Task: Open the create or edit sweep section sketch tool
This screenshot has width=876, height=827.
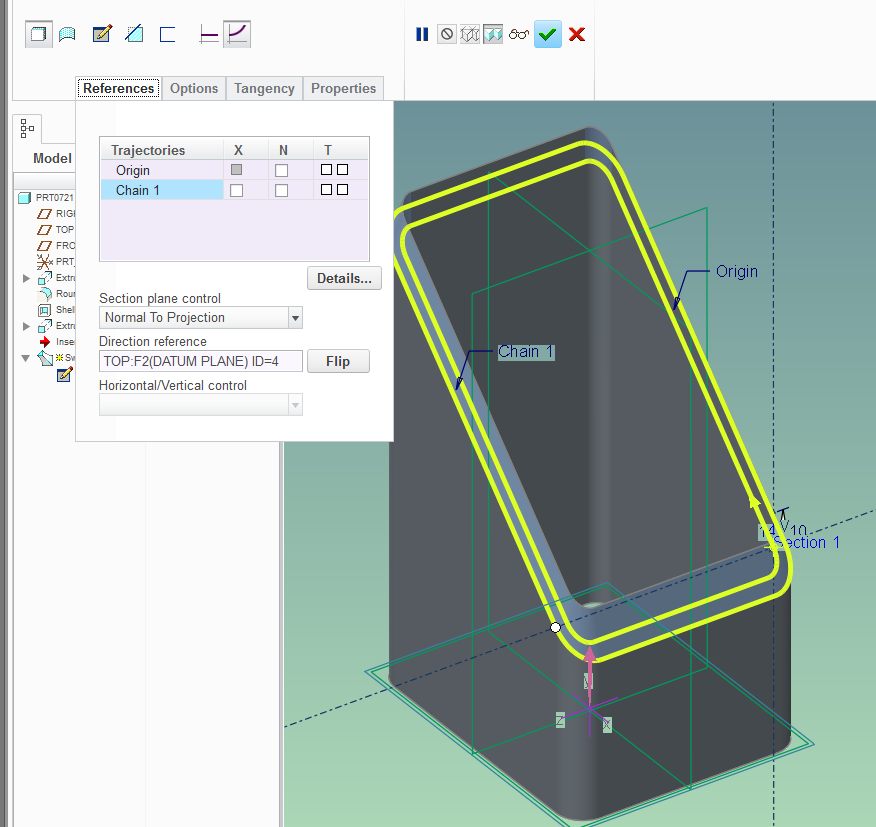Action: click(x=102, y=34)
